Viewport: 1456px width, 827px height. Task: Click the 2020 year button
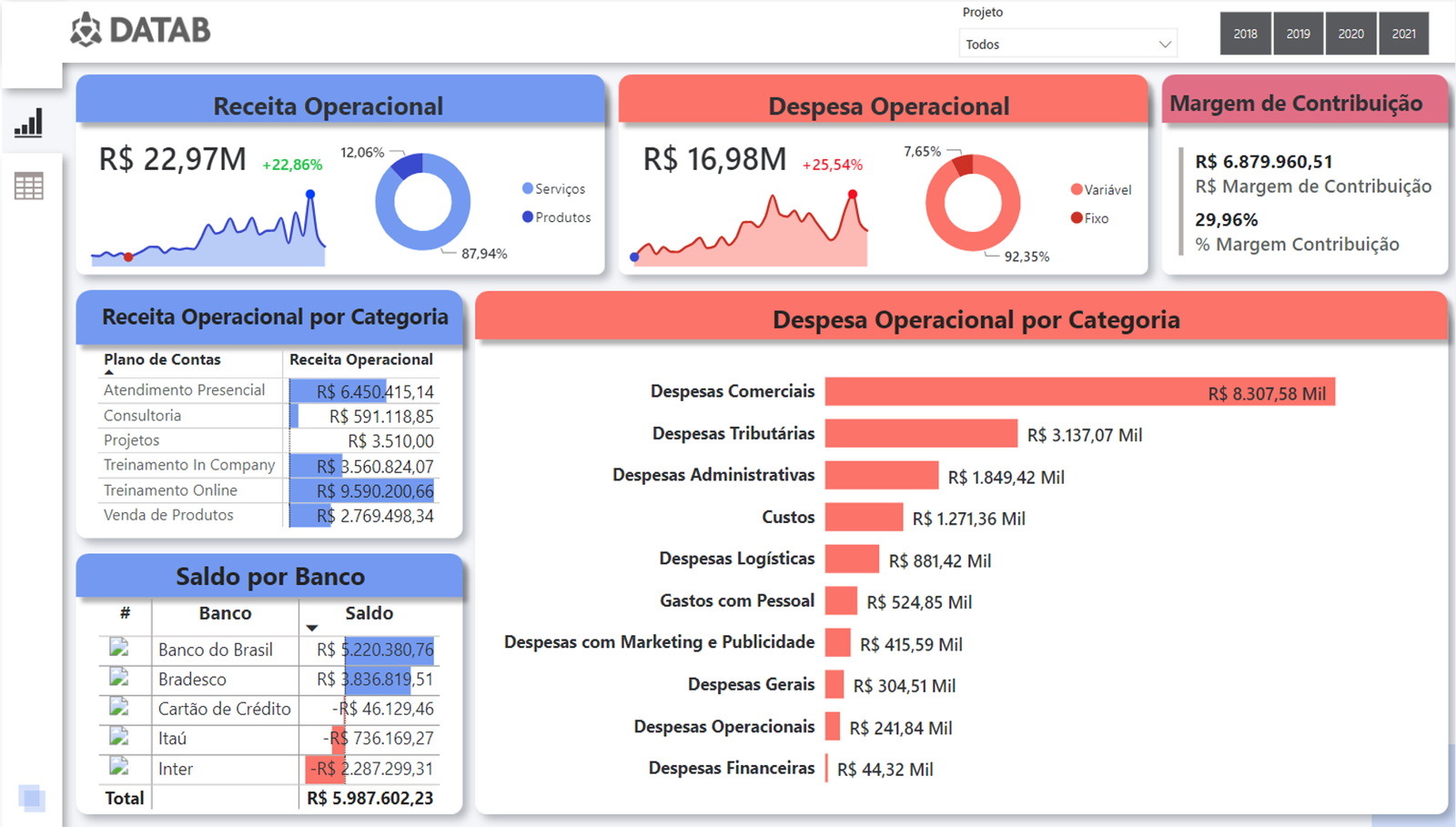click(x=1350, y=34)
